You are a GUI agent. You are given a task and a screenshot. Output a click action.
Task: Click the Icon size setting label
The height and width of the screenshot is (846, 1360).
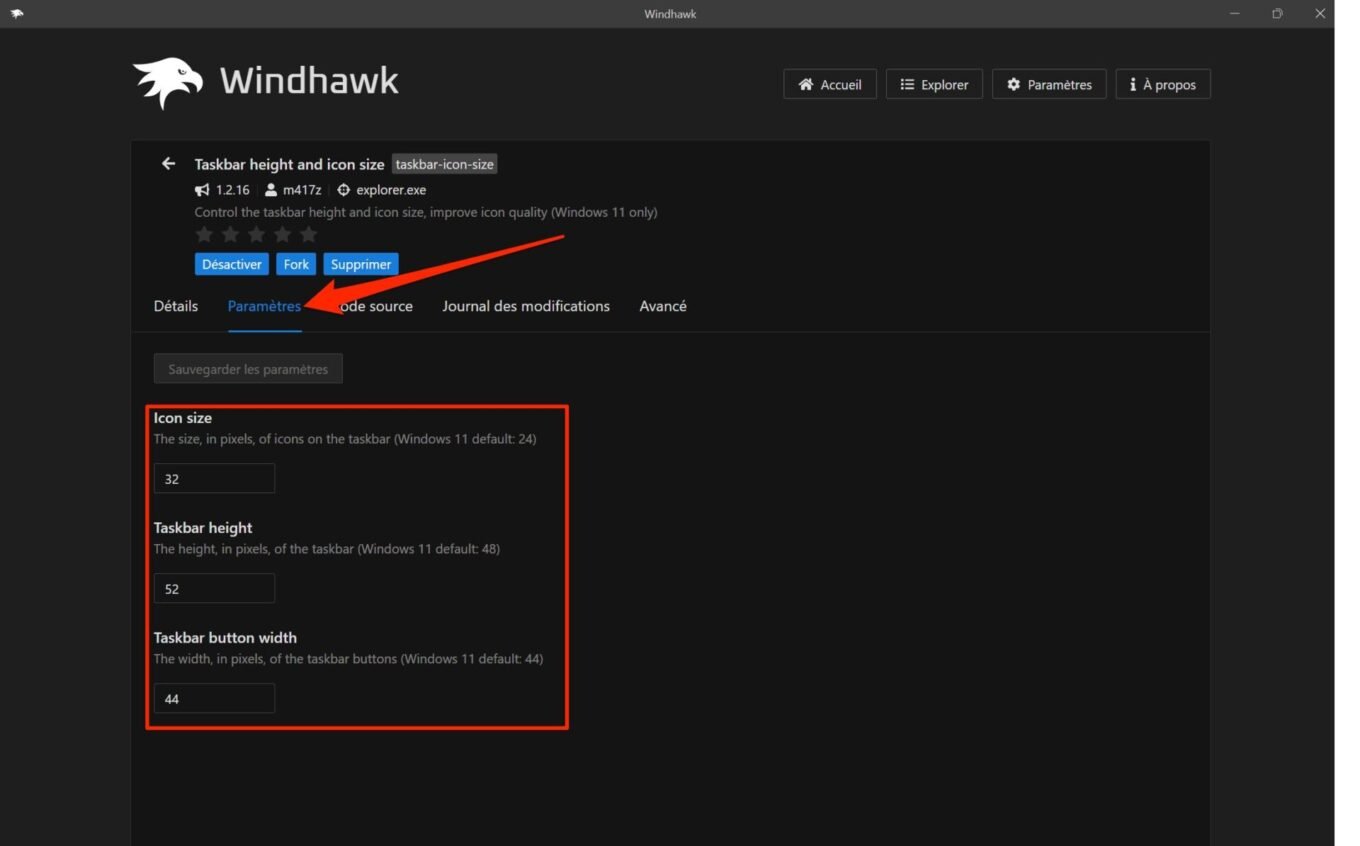tap(183, 418)
